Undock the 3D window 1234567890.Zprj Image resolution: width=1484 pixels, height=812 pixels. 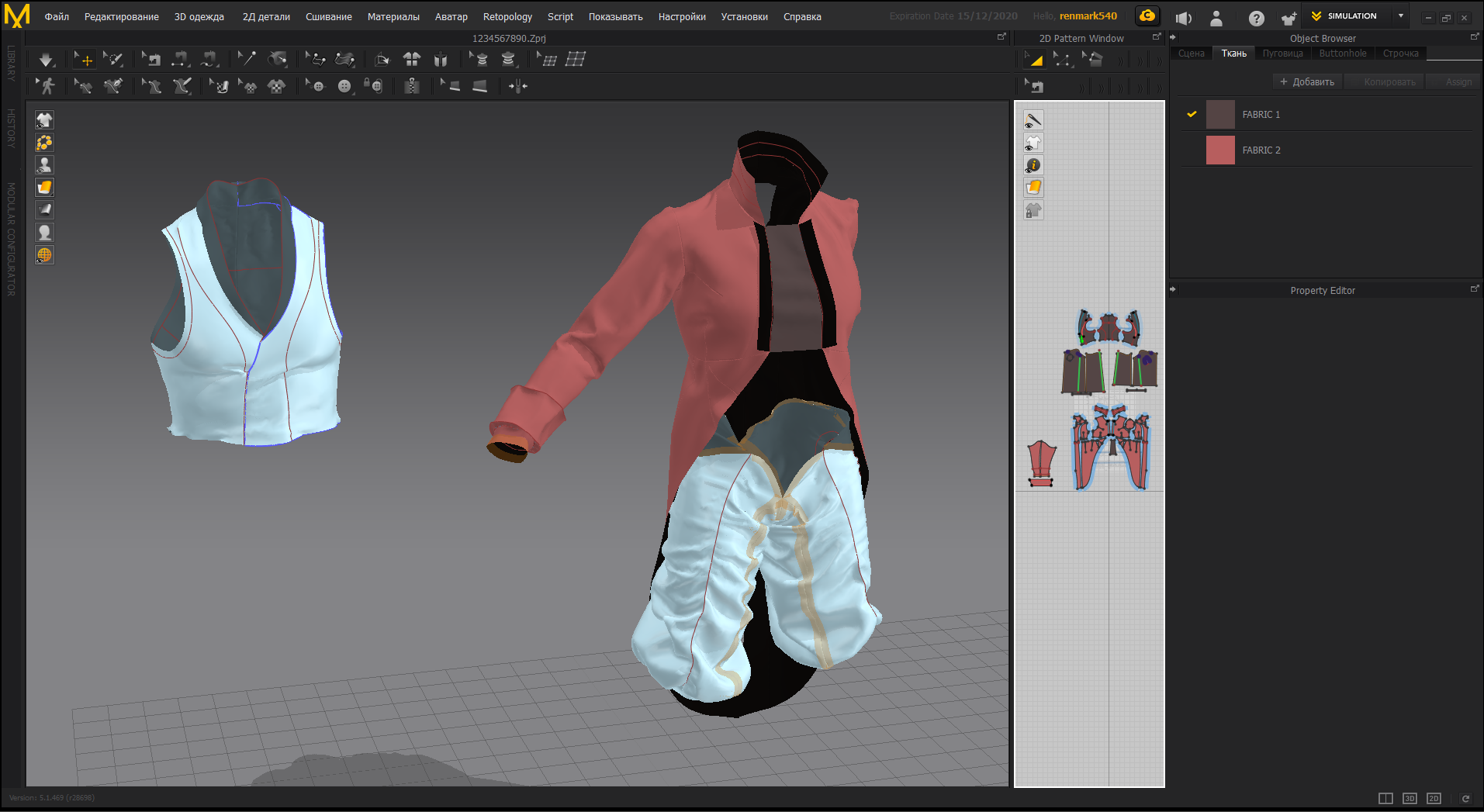tap(1001, 36)
